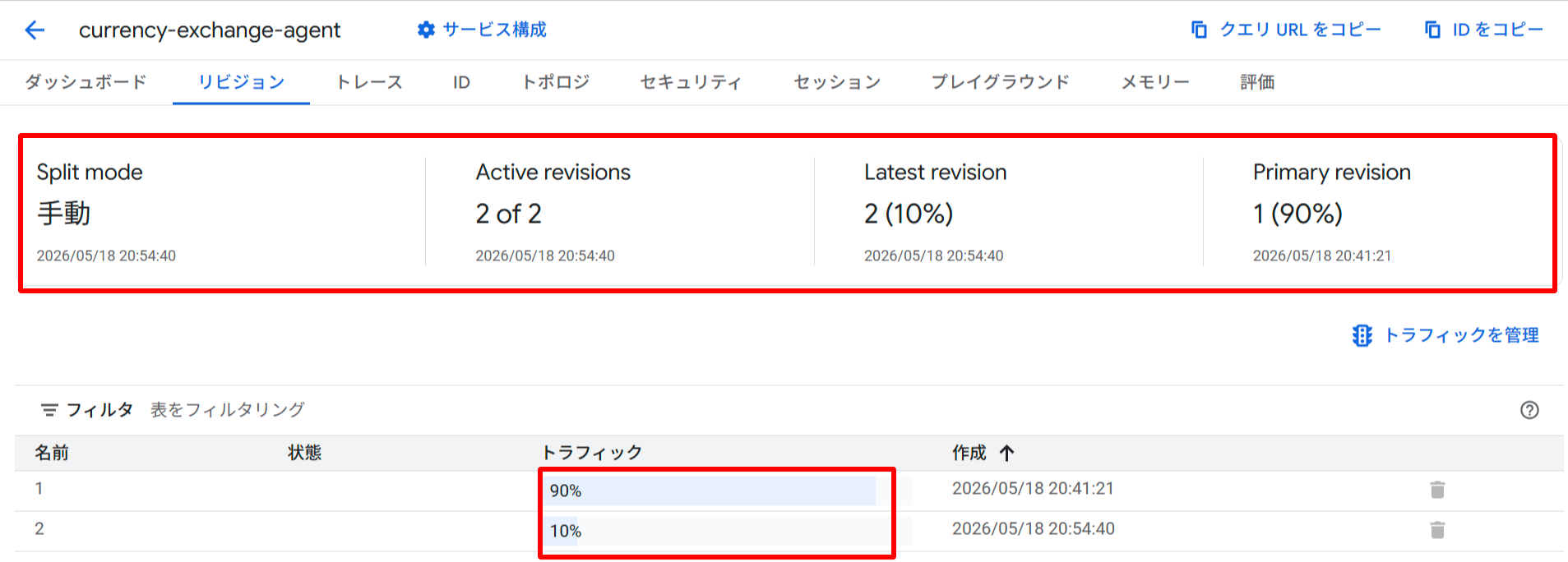Image resolution: width=1568 pixels, height=562 pixels.
Task: Click the 作成 column header
Action: [969, 453]
